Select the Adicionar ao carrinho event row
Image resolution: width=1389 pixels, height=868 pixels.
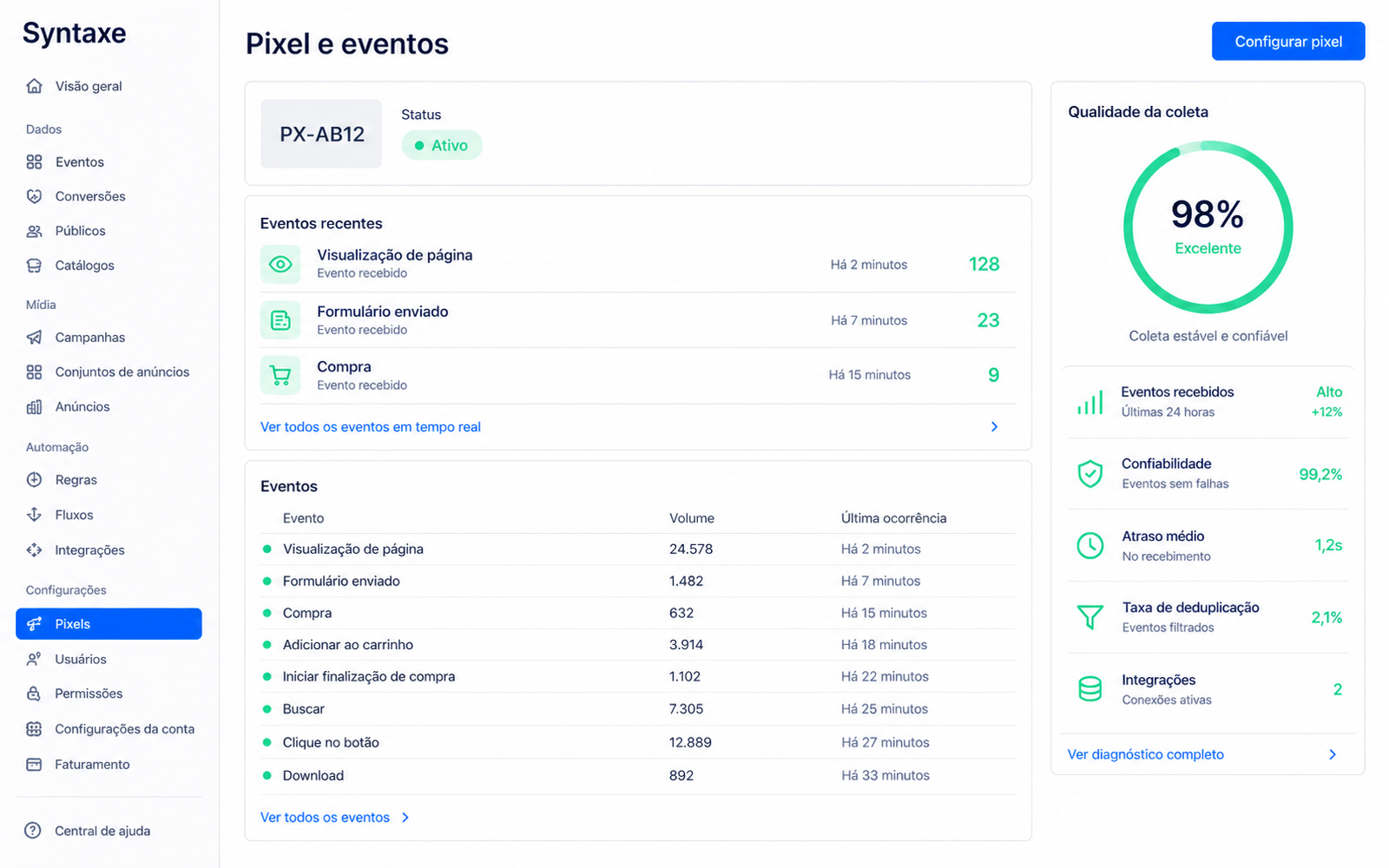pos(638,645)
